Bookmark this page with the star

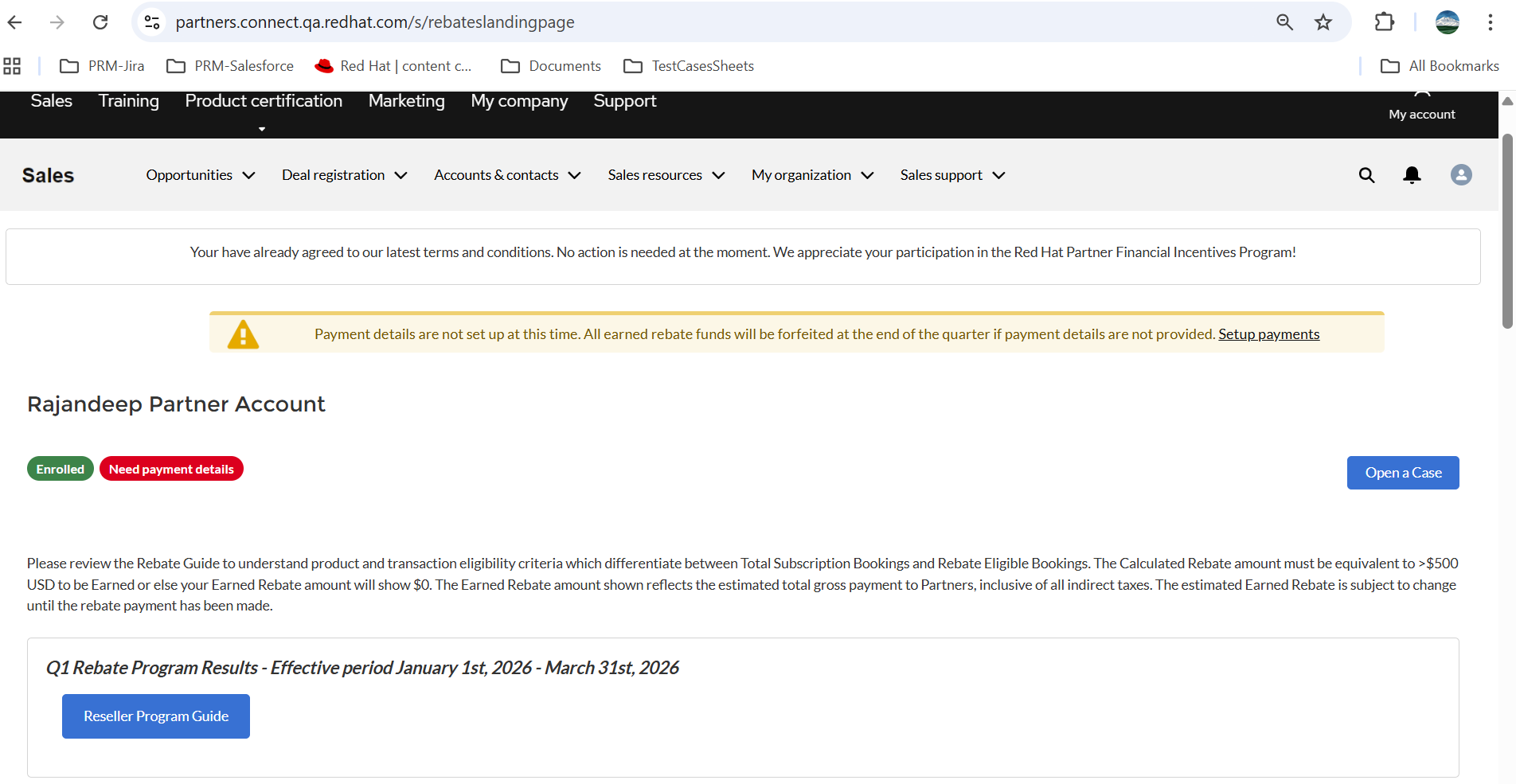tap(1323, 22)
